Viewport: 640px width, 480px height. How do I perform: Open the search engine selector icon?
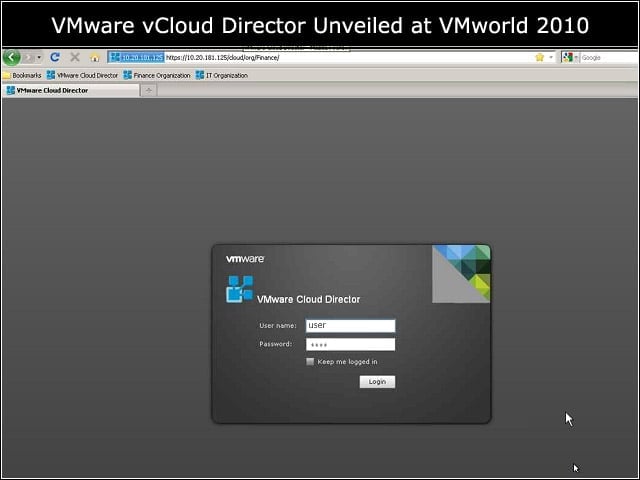click(570, 58)
